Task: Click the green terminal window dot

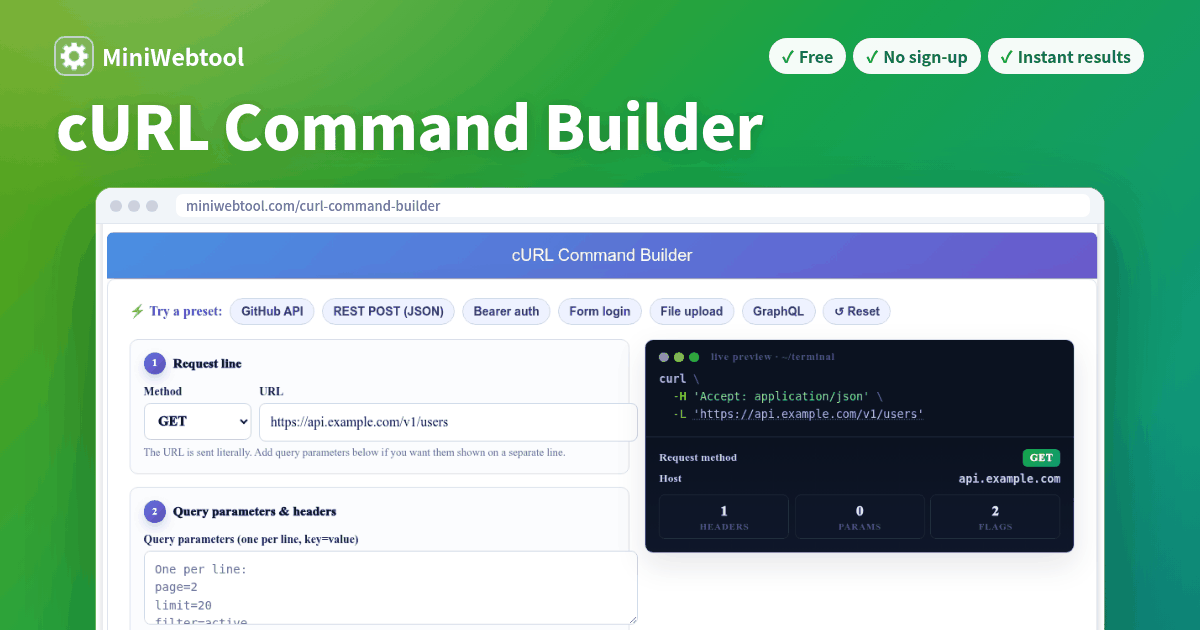Action: tap(694, 357)
